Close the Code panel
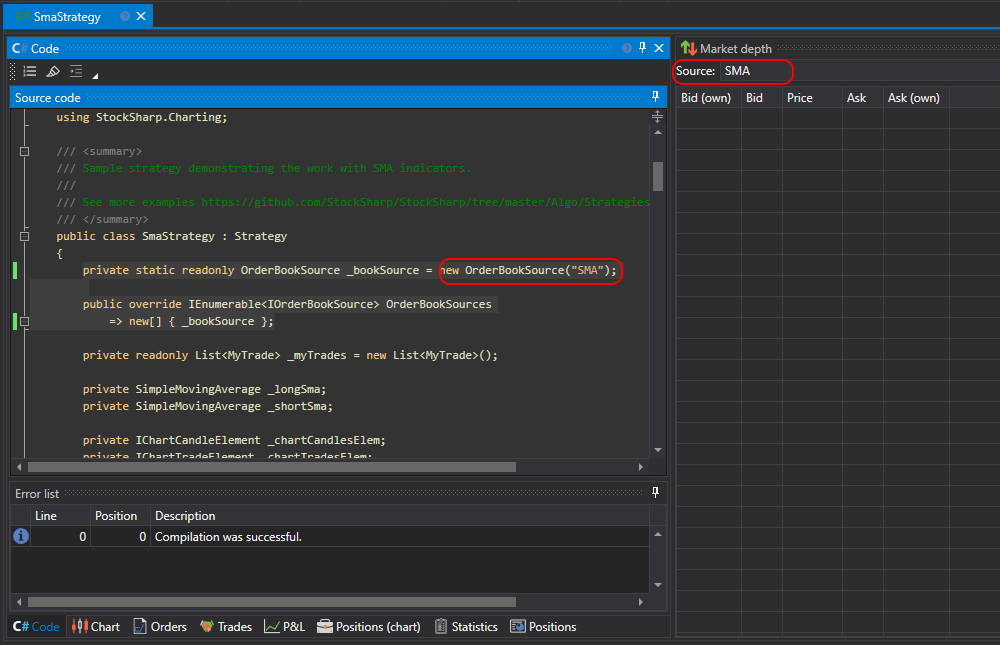The width and height of the screenshot is (1000, 645). click(x=659, y=48)
